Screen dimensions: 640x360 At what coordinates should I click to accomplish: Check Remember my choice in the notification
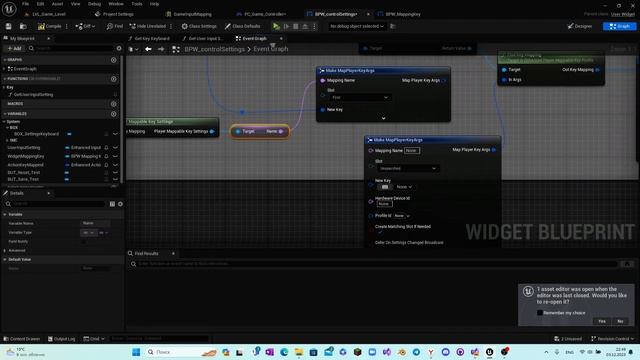[x=540, y=313]
